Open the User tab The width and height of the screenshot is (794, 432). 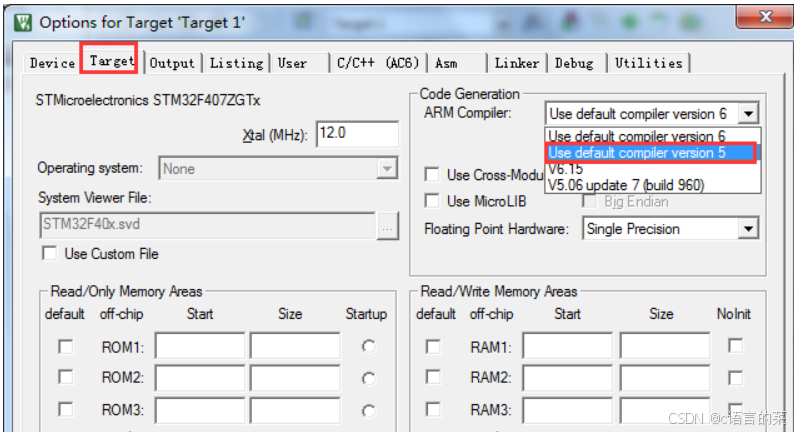pyautogui.click(x=299, y=63)
